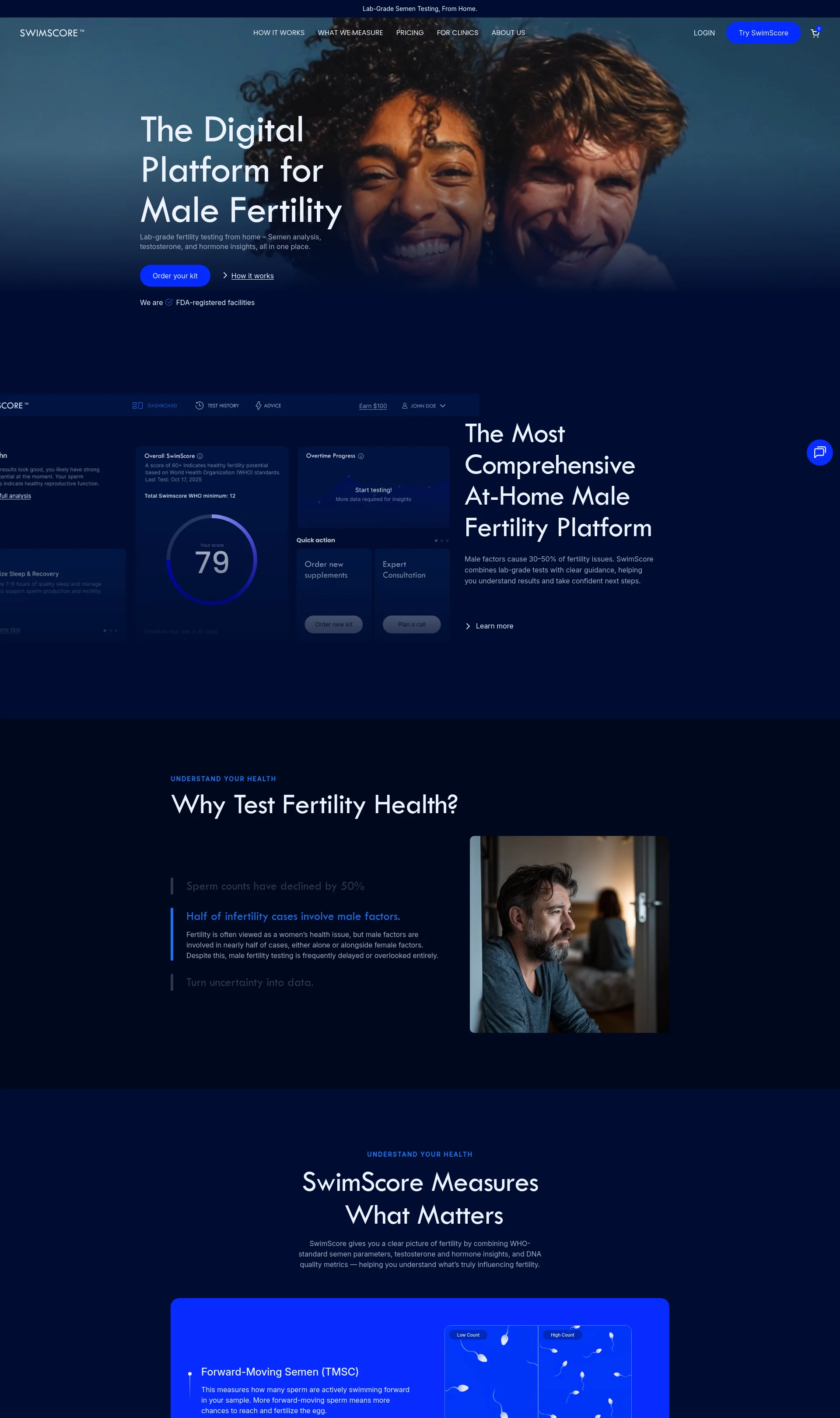Expand 'Sperm counts have declined by 50%'
Viewport: 840px width, 1418px height.
275,886
